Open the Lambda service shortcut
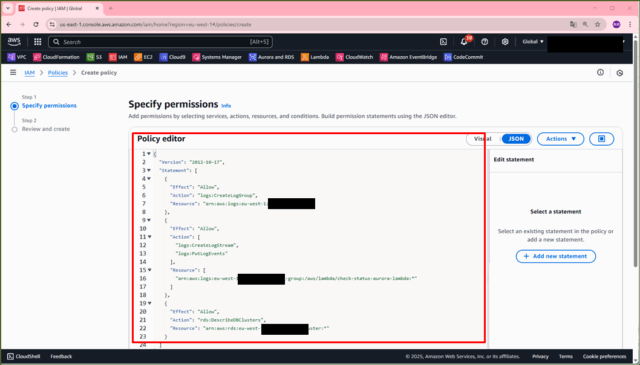This screenshot has width=640, height=365. [315, 57]
